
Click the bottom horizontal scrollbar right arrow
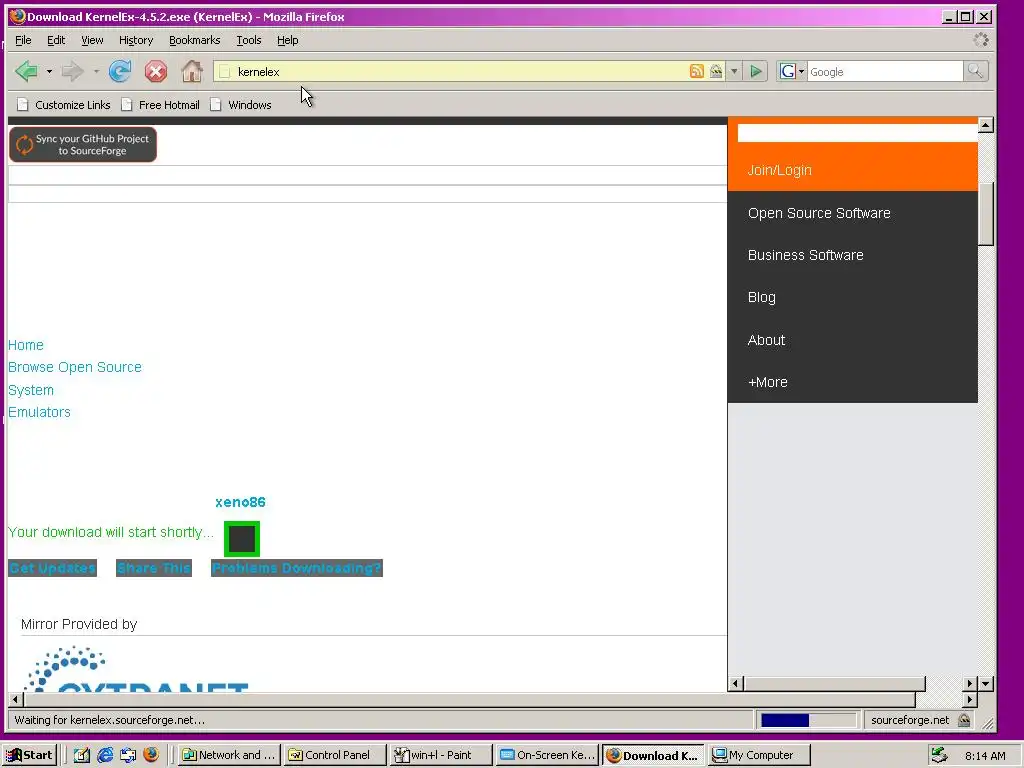click(x=970, y=699)
